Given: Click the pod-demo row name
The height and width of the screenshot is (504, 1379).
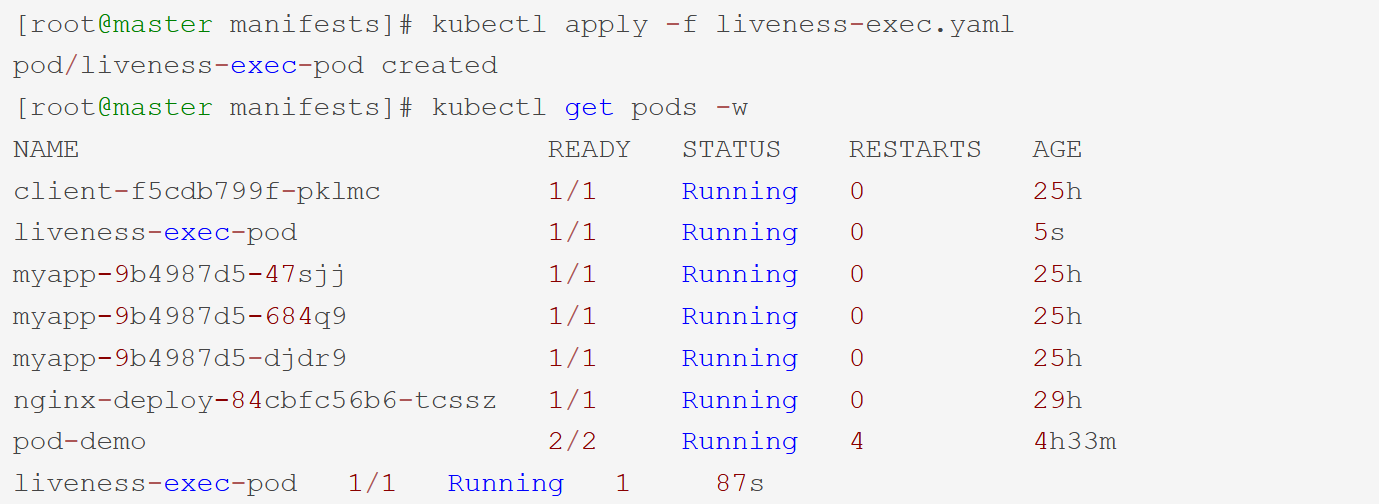Looking at the screenshot, I should [x=80, y=442].
